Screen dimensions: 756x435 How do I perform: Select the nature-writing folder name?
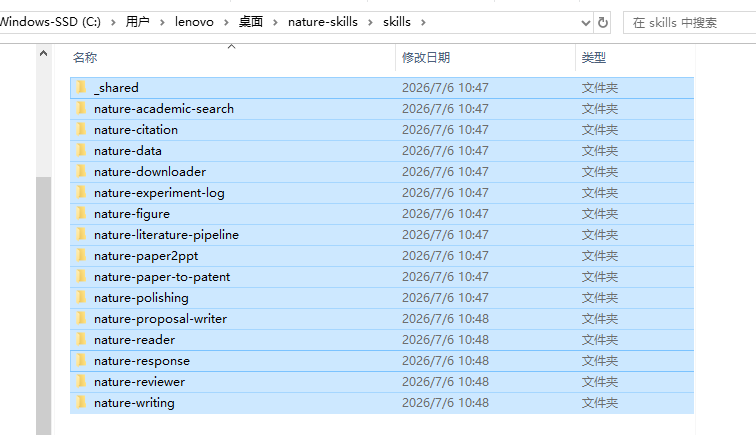[135, 403]
